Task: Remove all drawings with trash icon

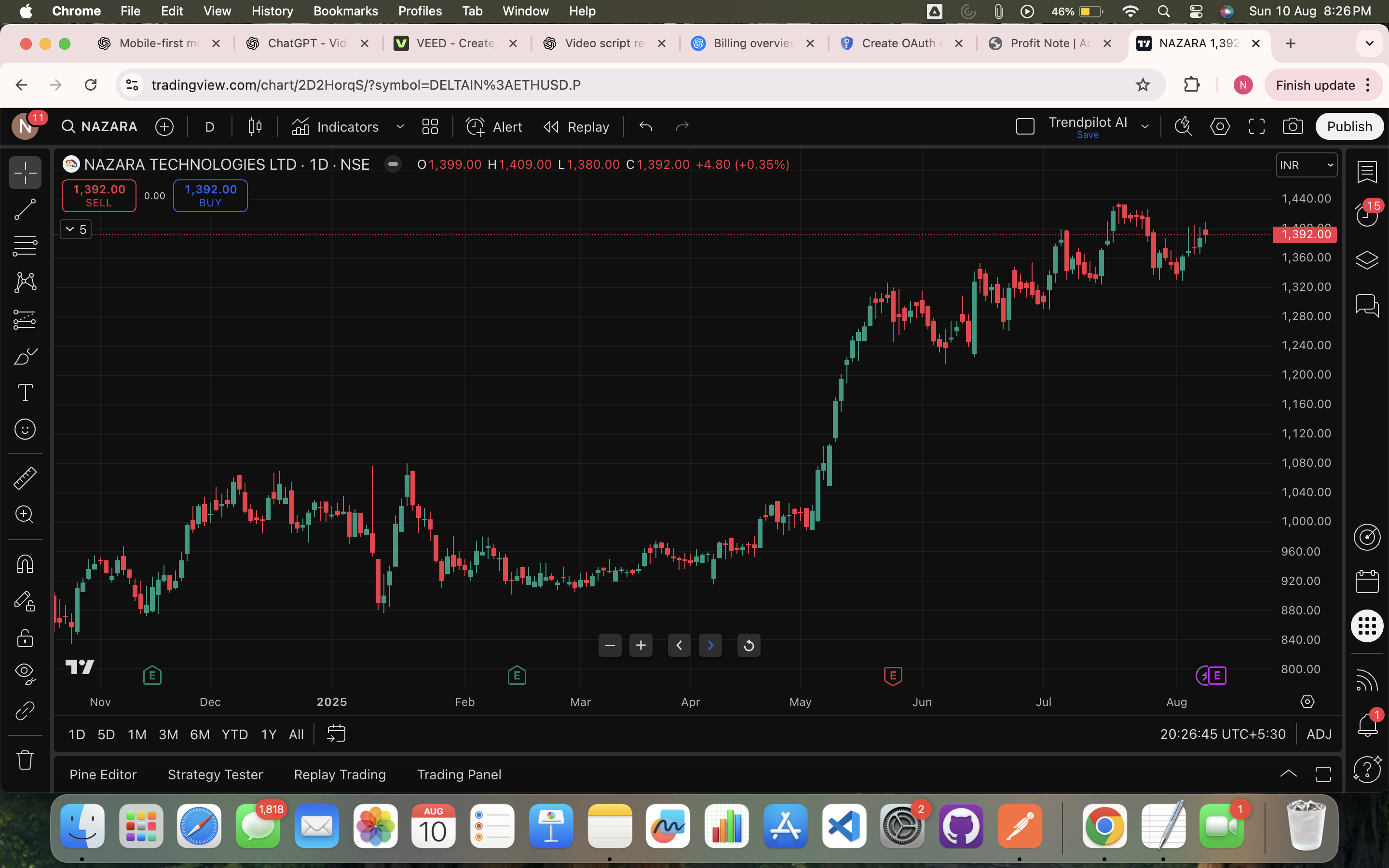Action: click(x=25, y=759)
